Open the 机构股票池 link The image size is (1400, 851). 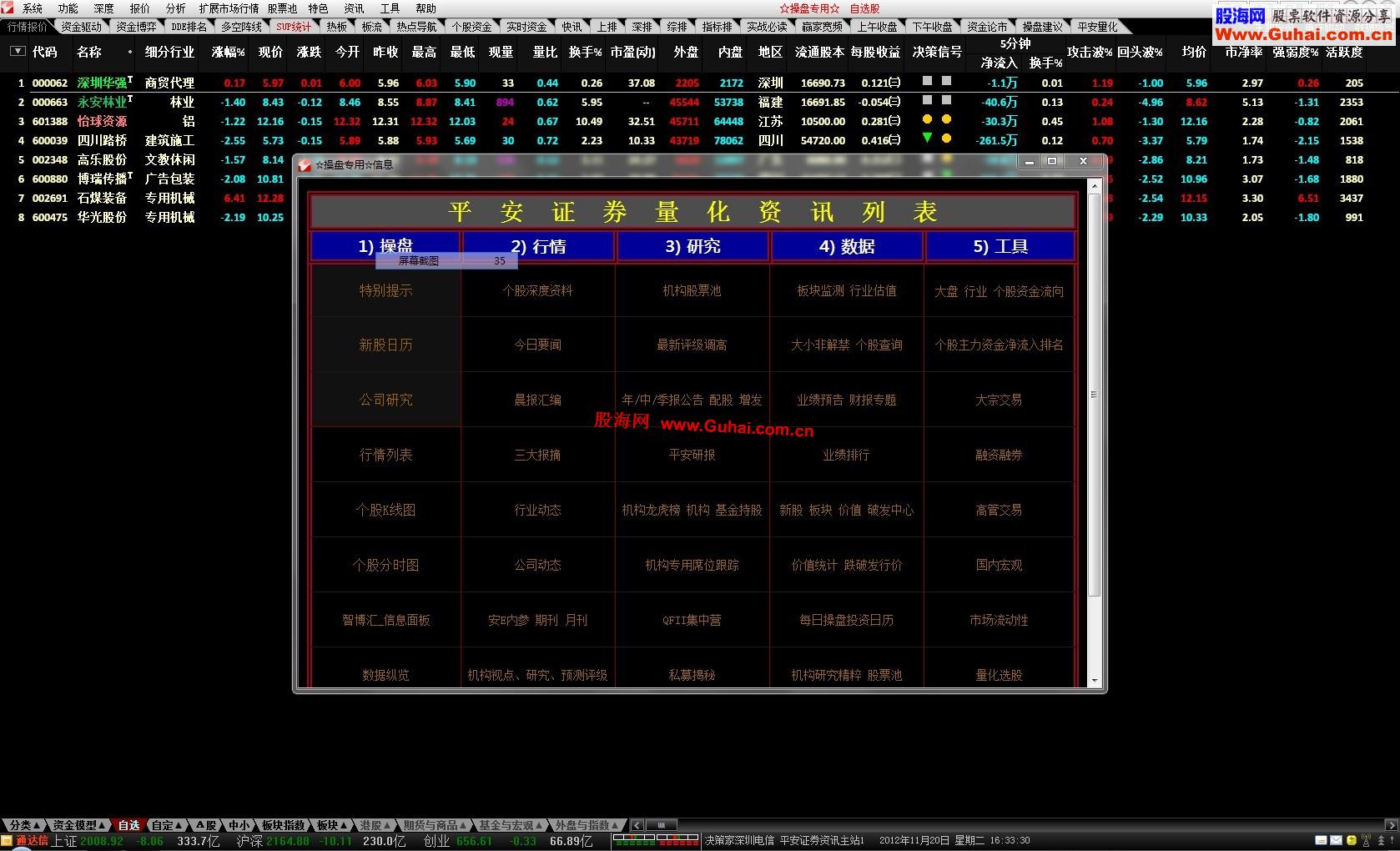pos(692,290)
